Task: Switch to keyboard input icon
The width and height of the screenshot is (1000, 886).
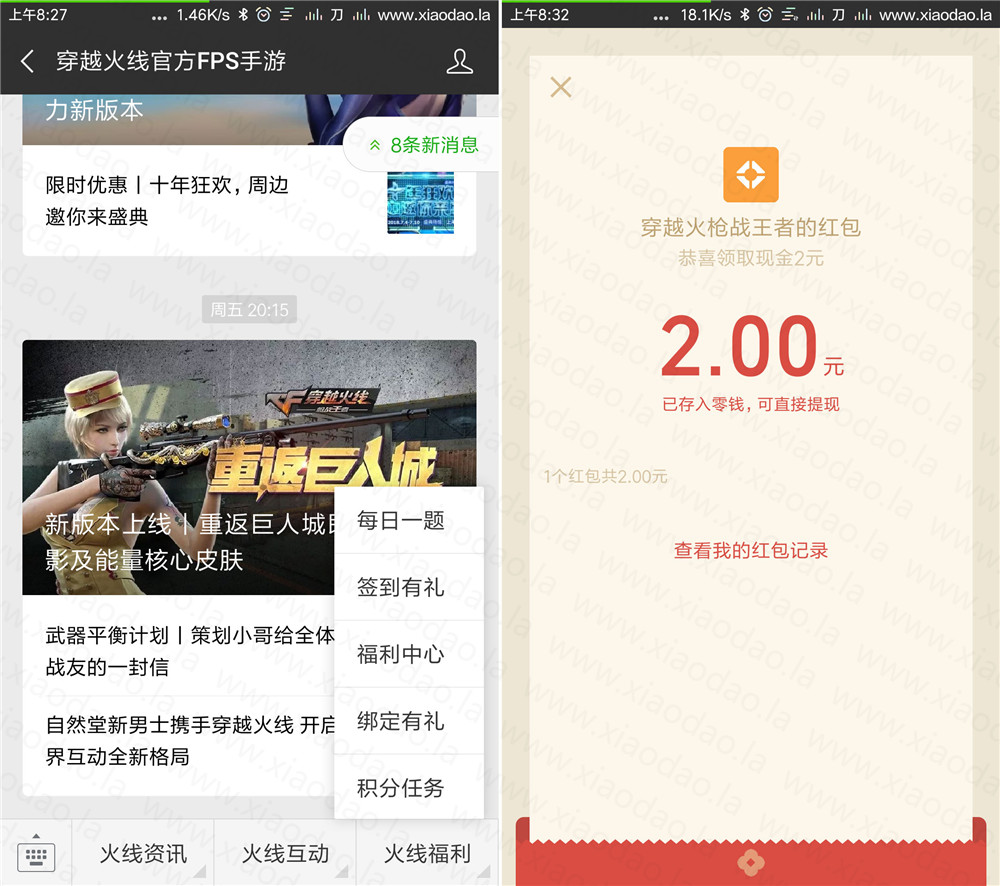Action: [36, 853]
